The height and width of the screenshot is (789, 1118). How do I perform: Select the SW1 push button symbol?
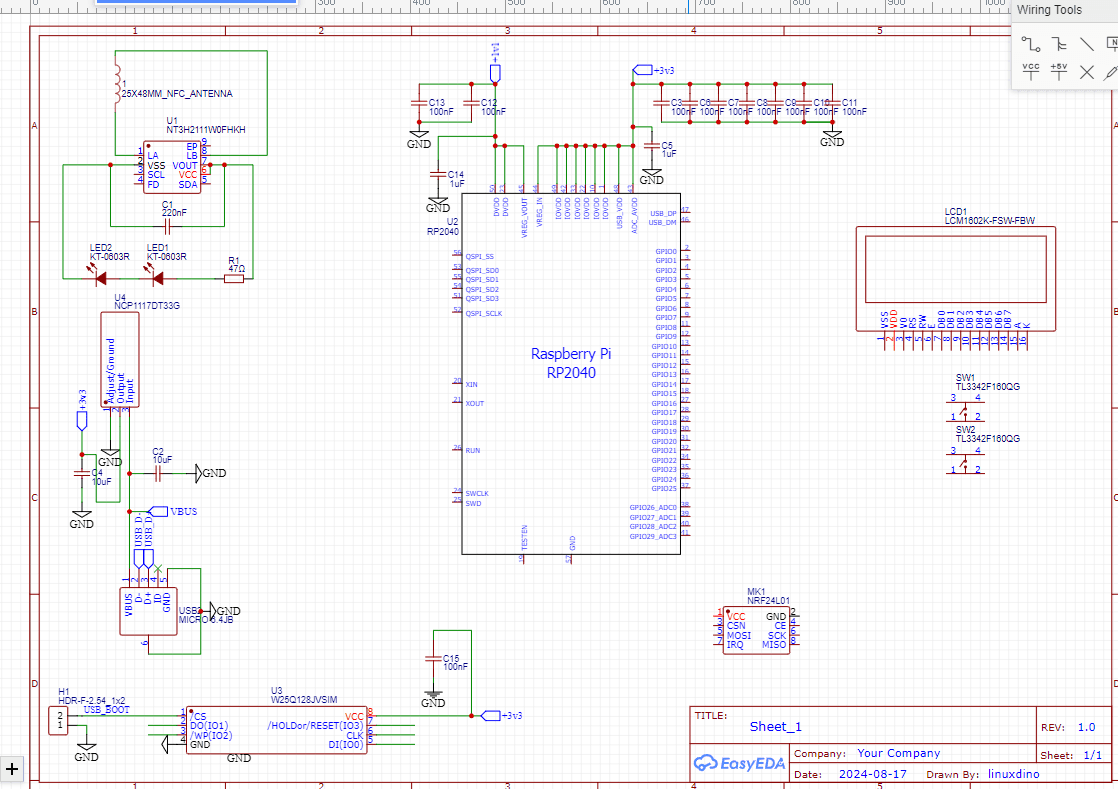[x=965, y=407]
